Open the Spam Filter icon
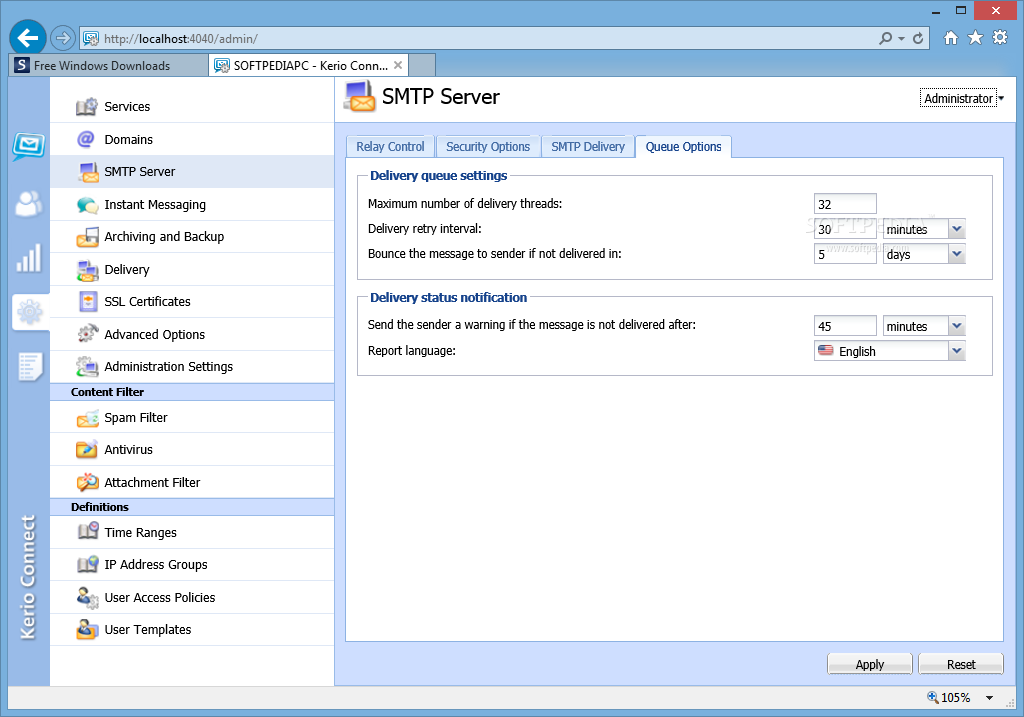Image resolution: width=1024 pixels, height=717 pixels. [88, 418]
